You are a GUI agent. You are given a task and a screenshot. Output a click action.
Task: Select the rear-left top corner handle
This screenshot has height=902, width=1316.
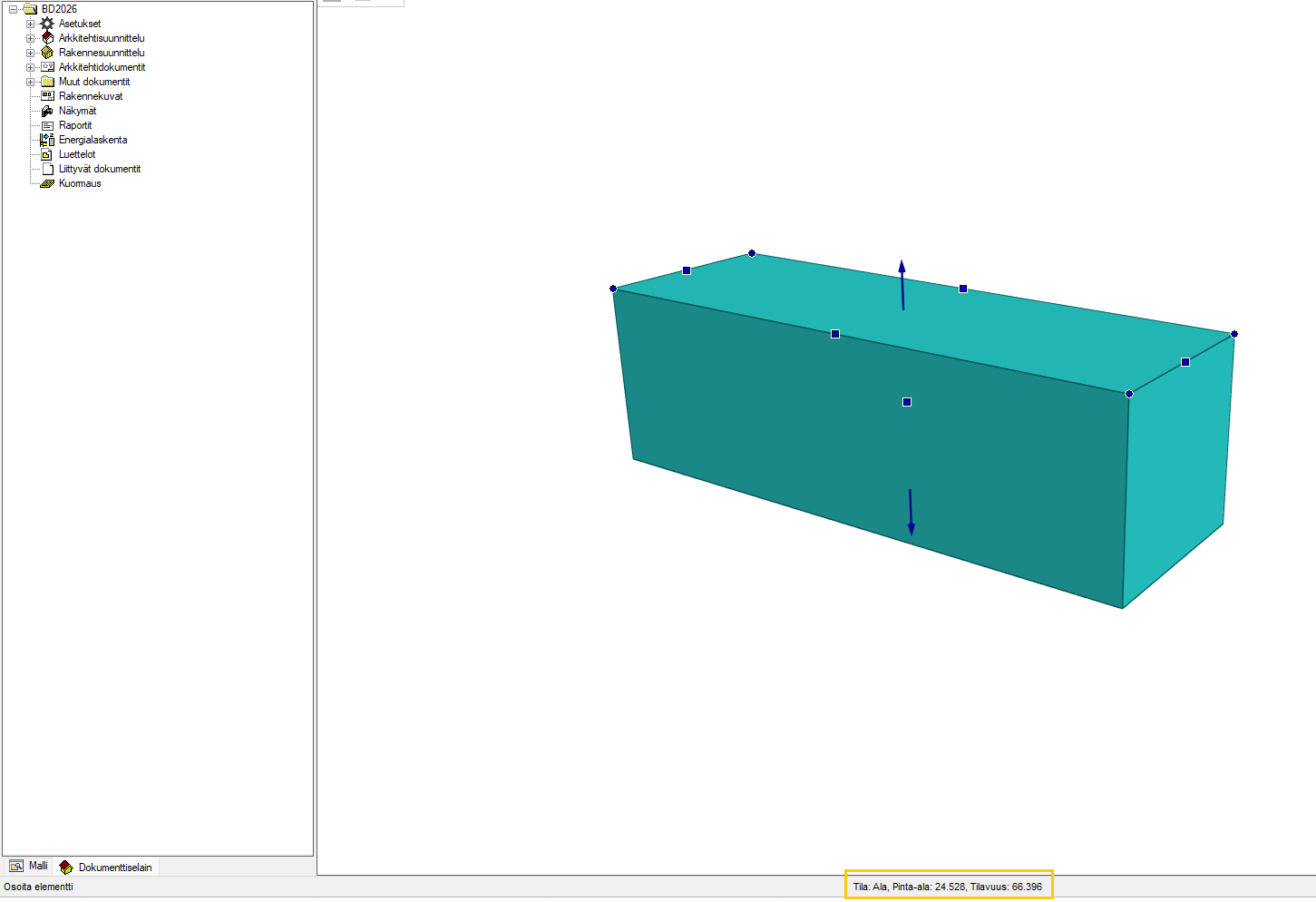click(x=752, y=253)
